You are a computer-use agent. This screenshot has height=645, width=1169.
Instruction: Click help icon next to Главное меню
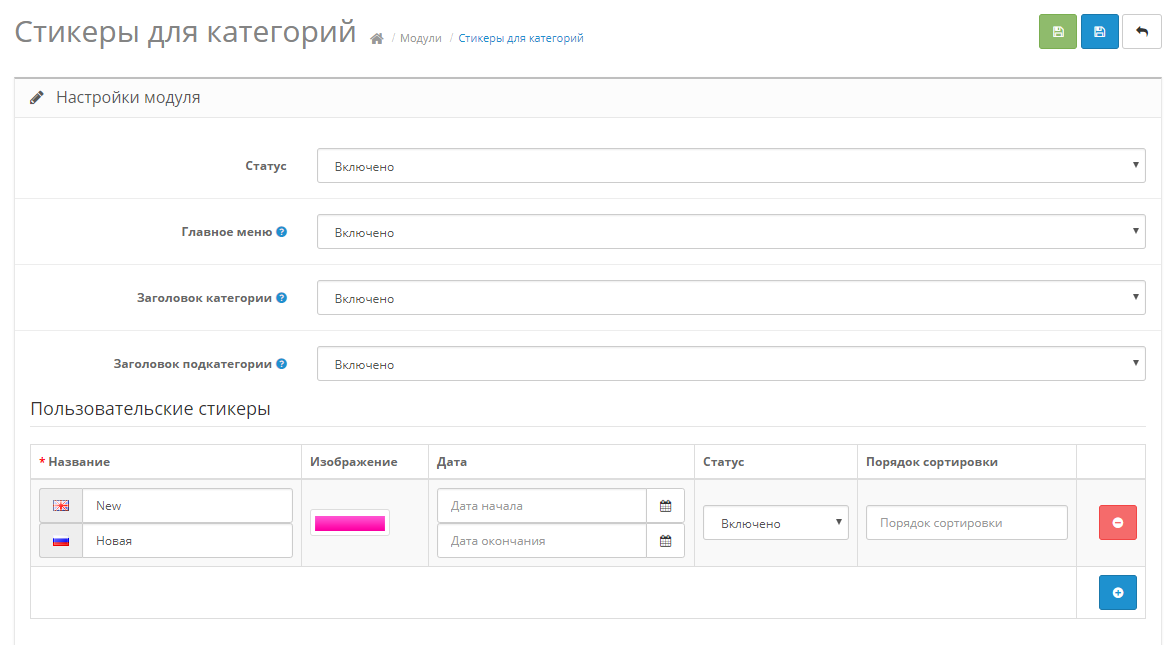[282, 232]
